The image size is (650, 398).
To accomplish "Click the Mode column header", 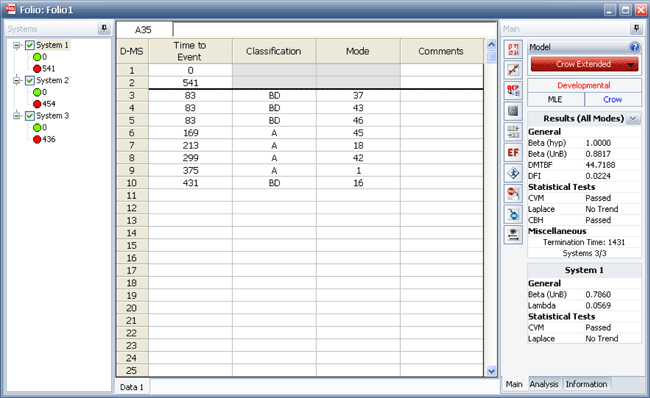I will pos(358,51).
